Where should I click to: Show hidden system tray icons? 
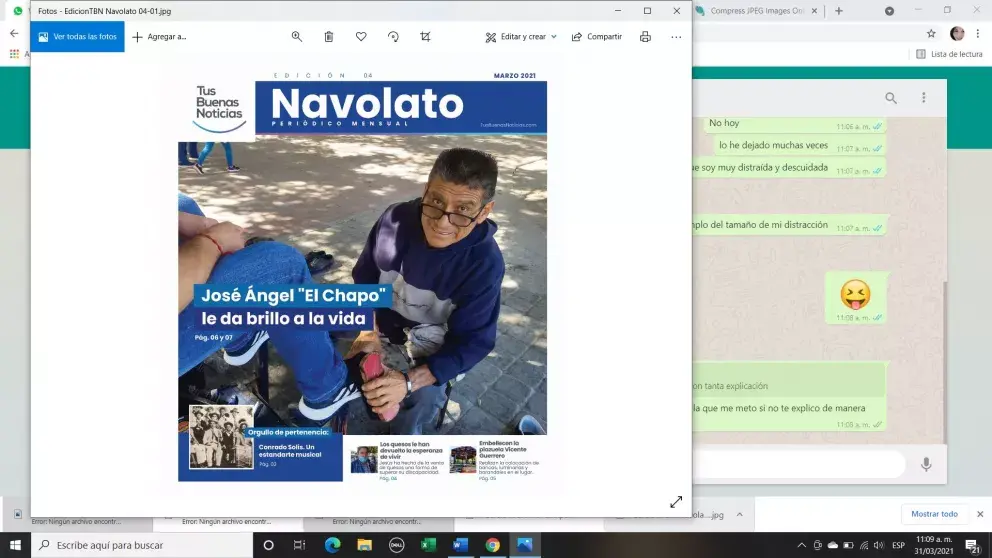802,545
